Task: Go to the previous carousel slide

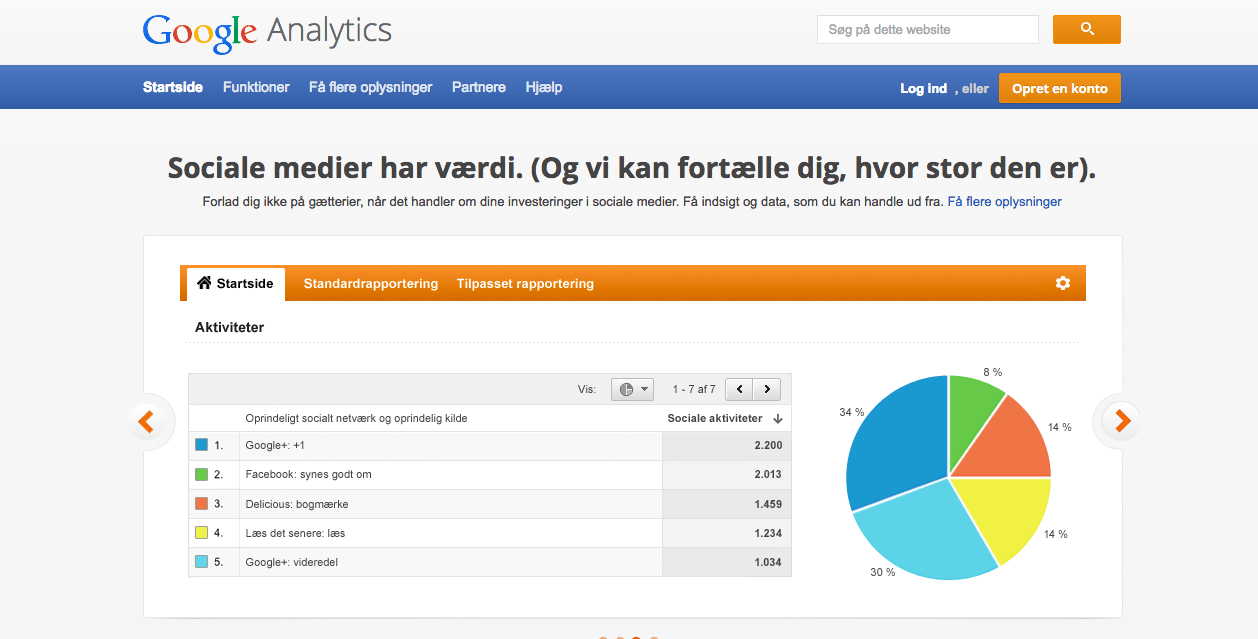Action: (146, 421)
